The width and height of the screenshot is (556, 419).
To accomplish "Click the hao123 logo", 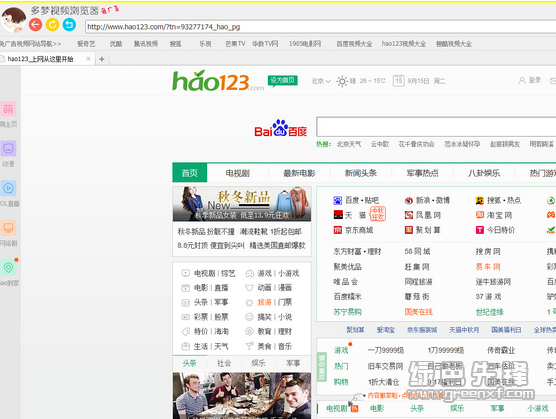I will point(218,81).
